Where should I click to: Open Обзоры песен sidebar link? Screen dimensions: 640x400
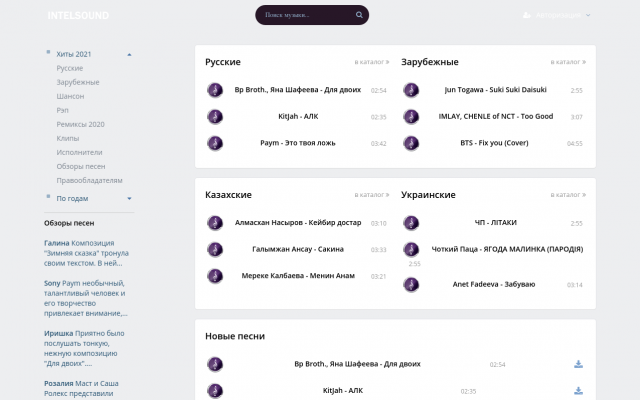pos(81,166)
